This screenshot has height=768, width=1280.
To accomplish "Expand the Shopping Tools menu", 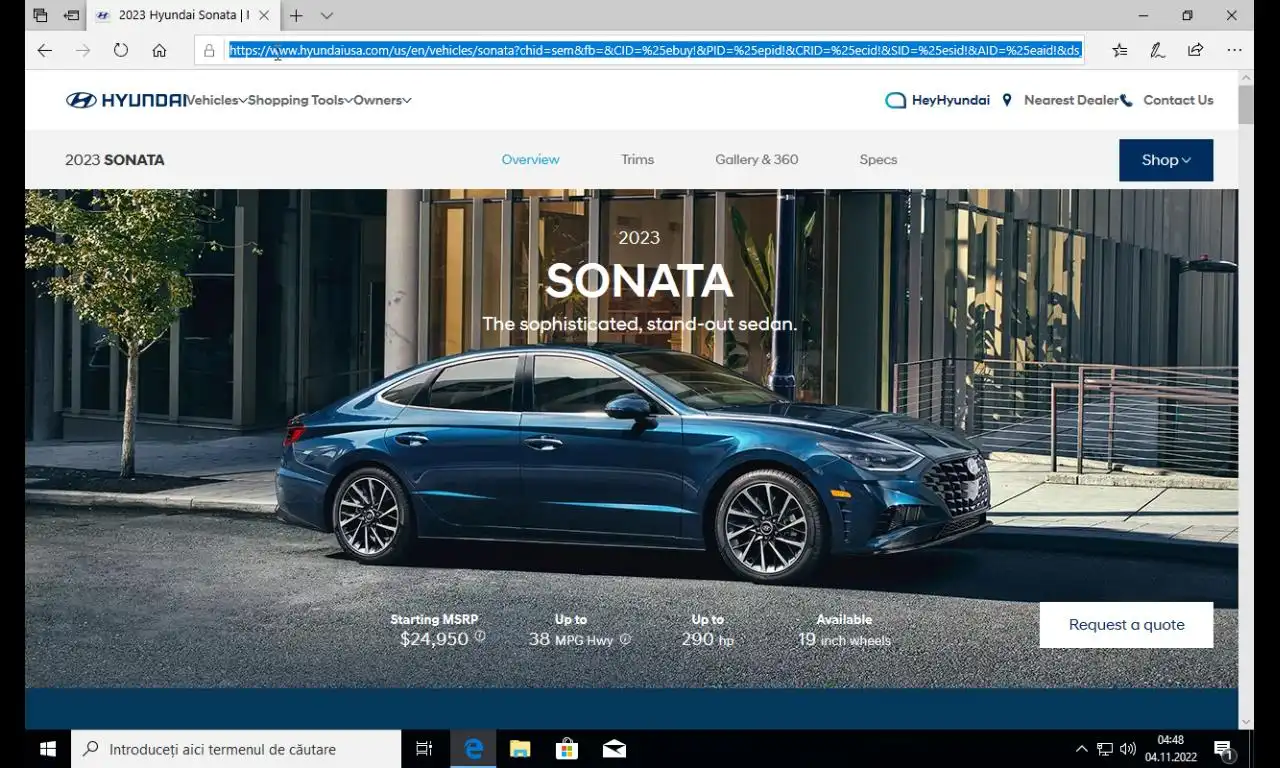I will point(300,100).
